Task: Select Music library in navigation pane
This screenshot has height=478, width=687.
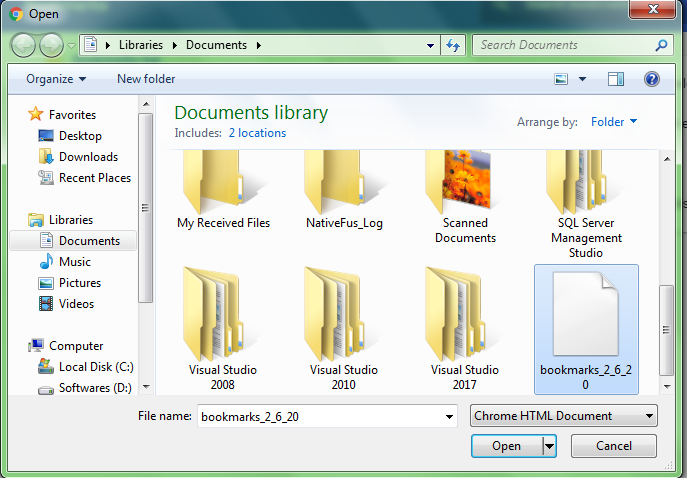Action: 65,262
